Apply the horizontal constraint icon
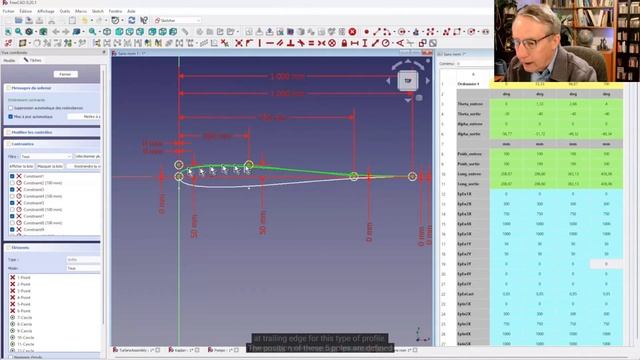This screenshot has width=640, height=360. (x=269, y=43)
